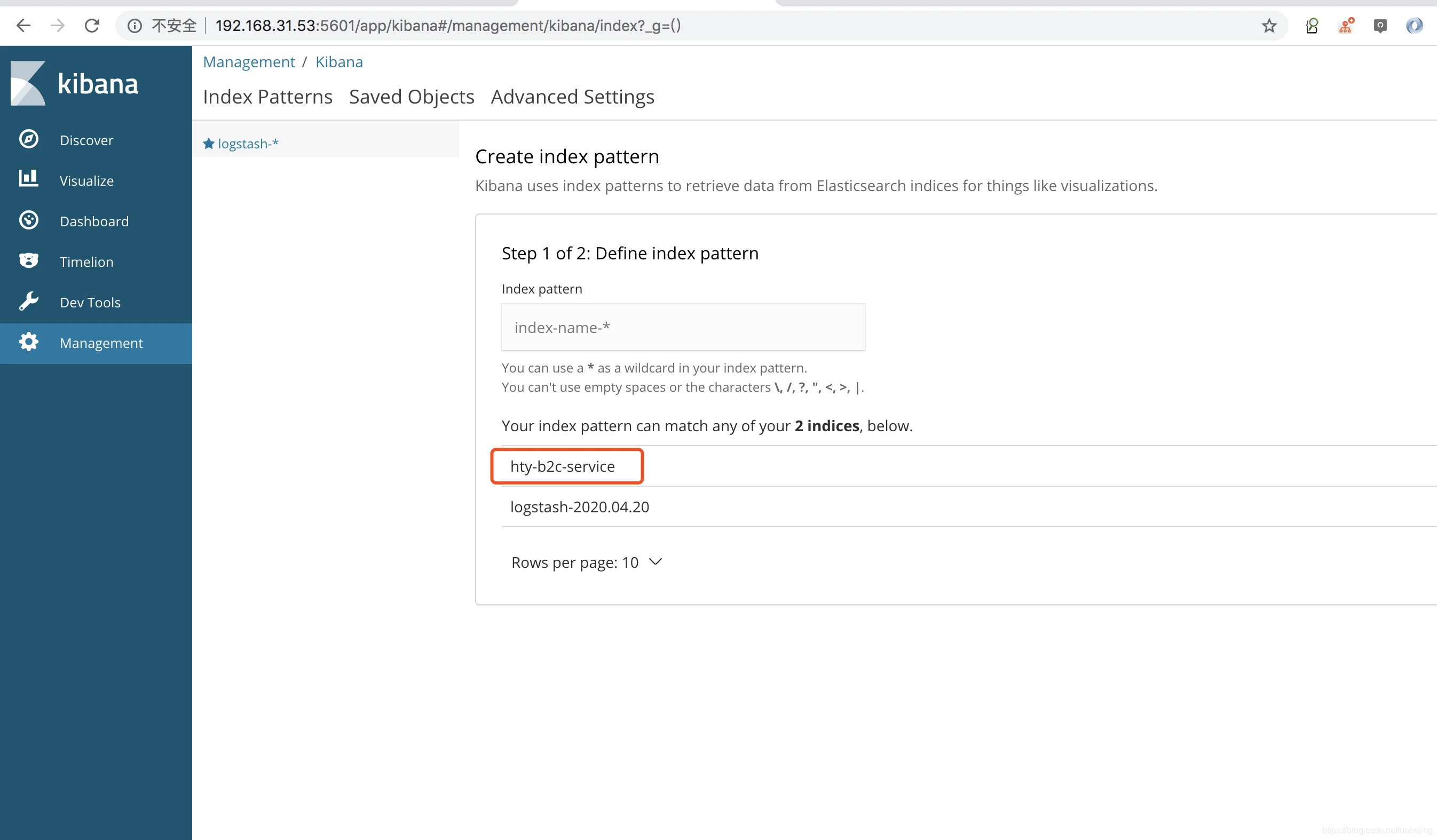Screen dimensions: 1437x840
Task: Click the 2 indices bold text
Action: coord(827,426)
